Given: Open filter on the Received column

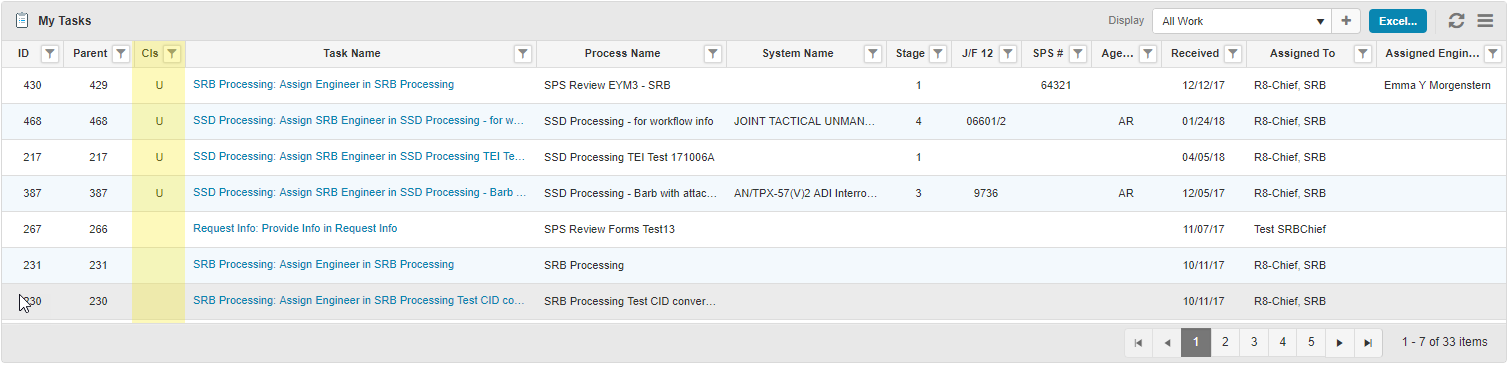Looking at the screenshot, I should click(x=1233, y=54).
